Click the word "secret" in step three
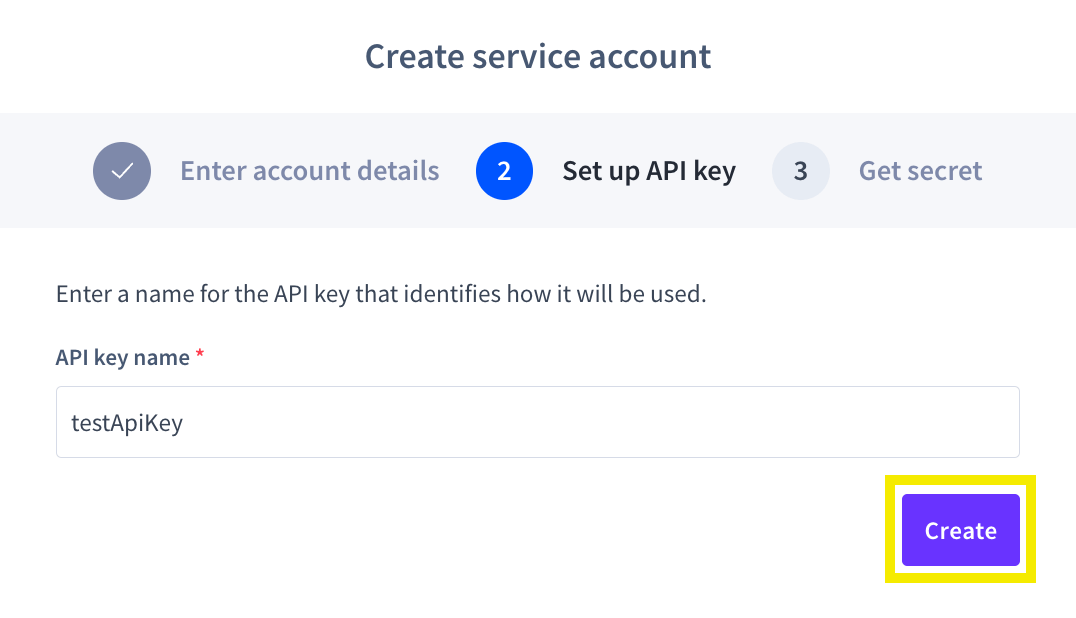Image resolution: width=1076 pixels, height=618 pixels. (x=945, y=171)
